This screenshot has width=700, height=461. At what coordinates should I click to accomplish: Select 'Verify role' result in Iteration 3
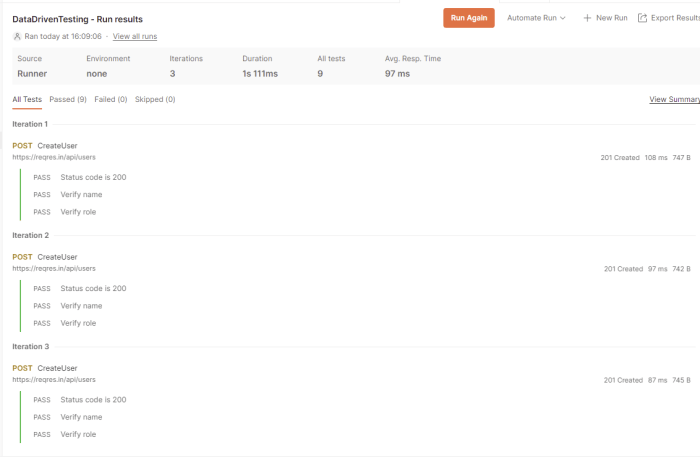[78, 434]
